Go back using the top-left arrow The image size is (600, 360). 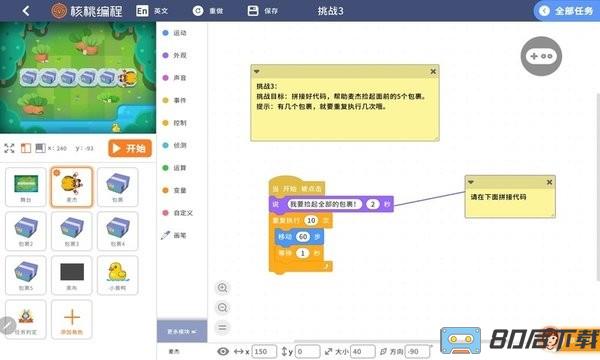(26, 11)
